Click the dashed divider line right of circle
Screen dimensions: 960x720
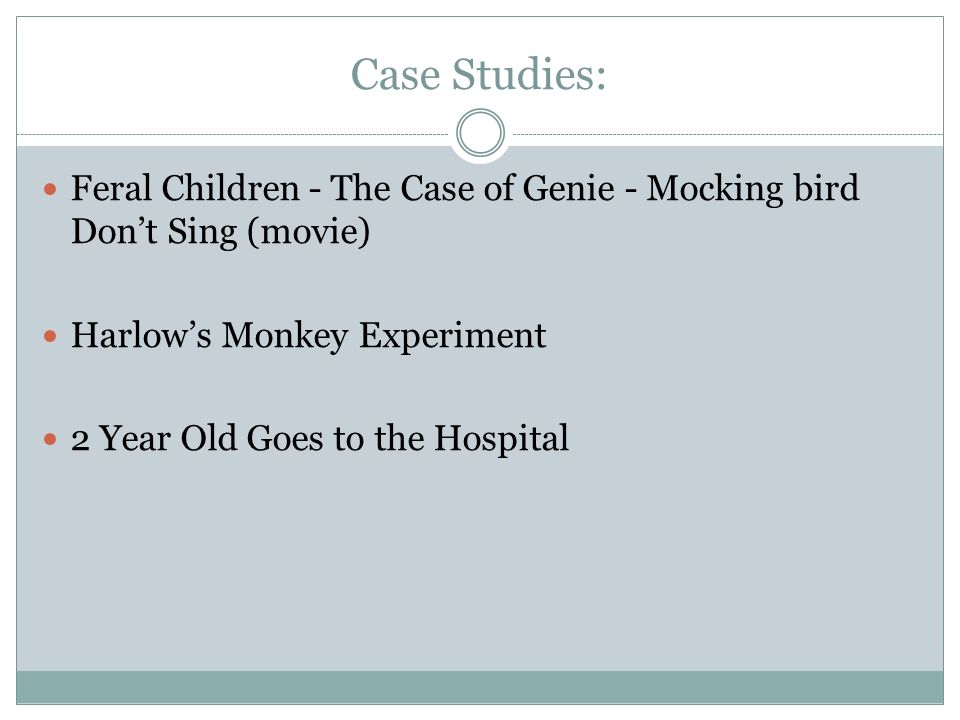(728, 134)
